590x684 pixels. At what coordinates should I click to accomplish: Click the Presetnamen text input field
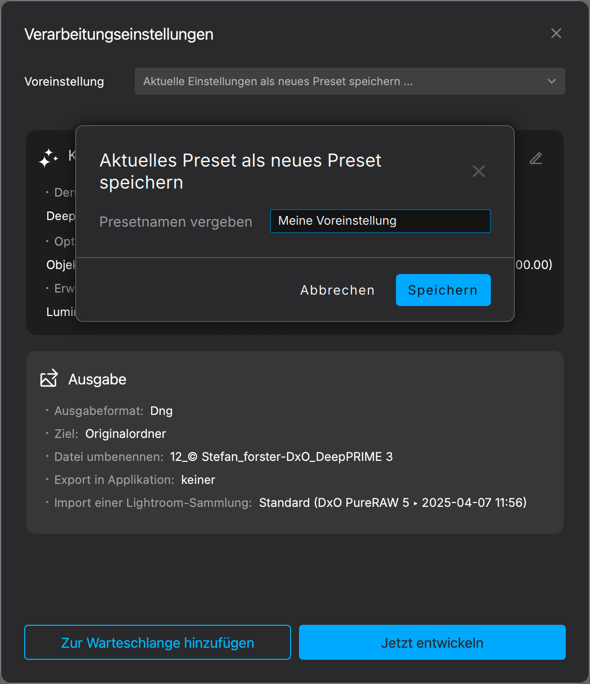(380, 221)
